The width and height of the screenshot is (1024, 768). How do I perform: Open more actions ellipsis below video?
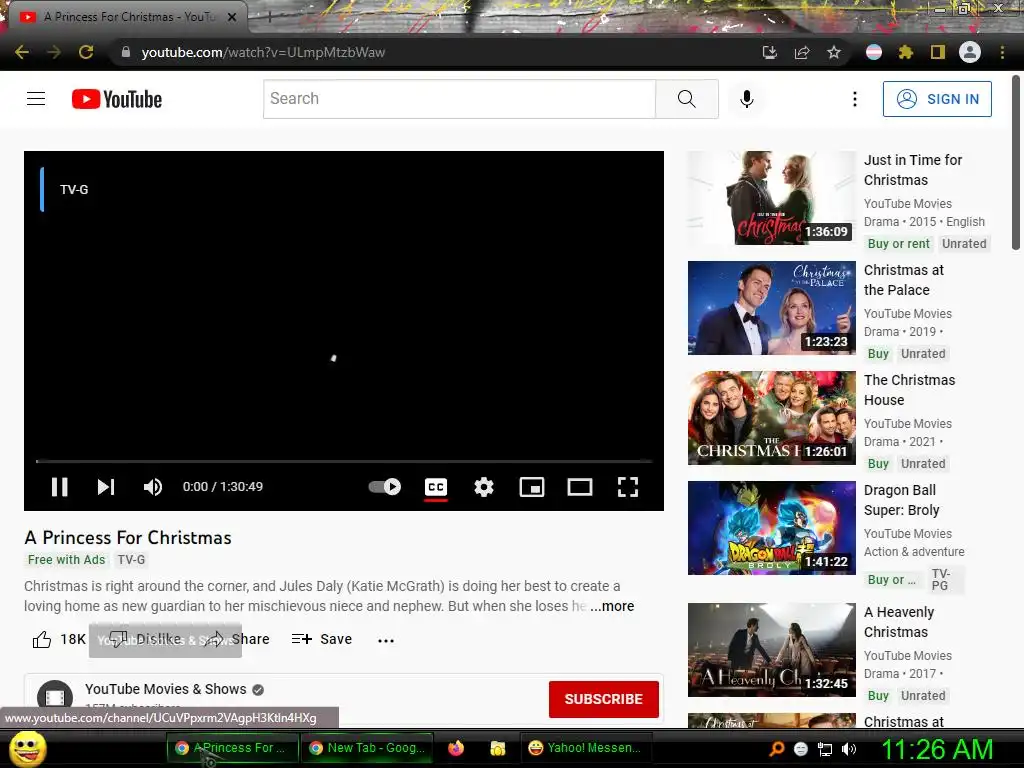tap(386, 640)
